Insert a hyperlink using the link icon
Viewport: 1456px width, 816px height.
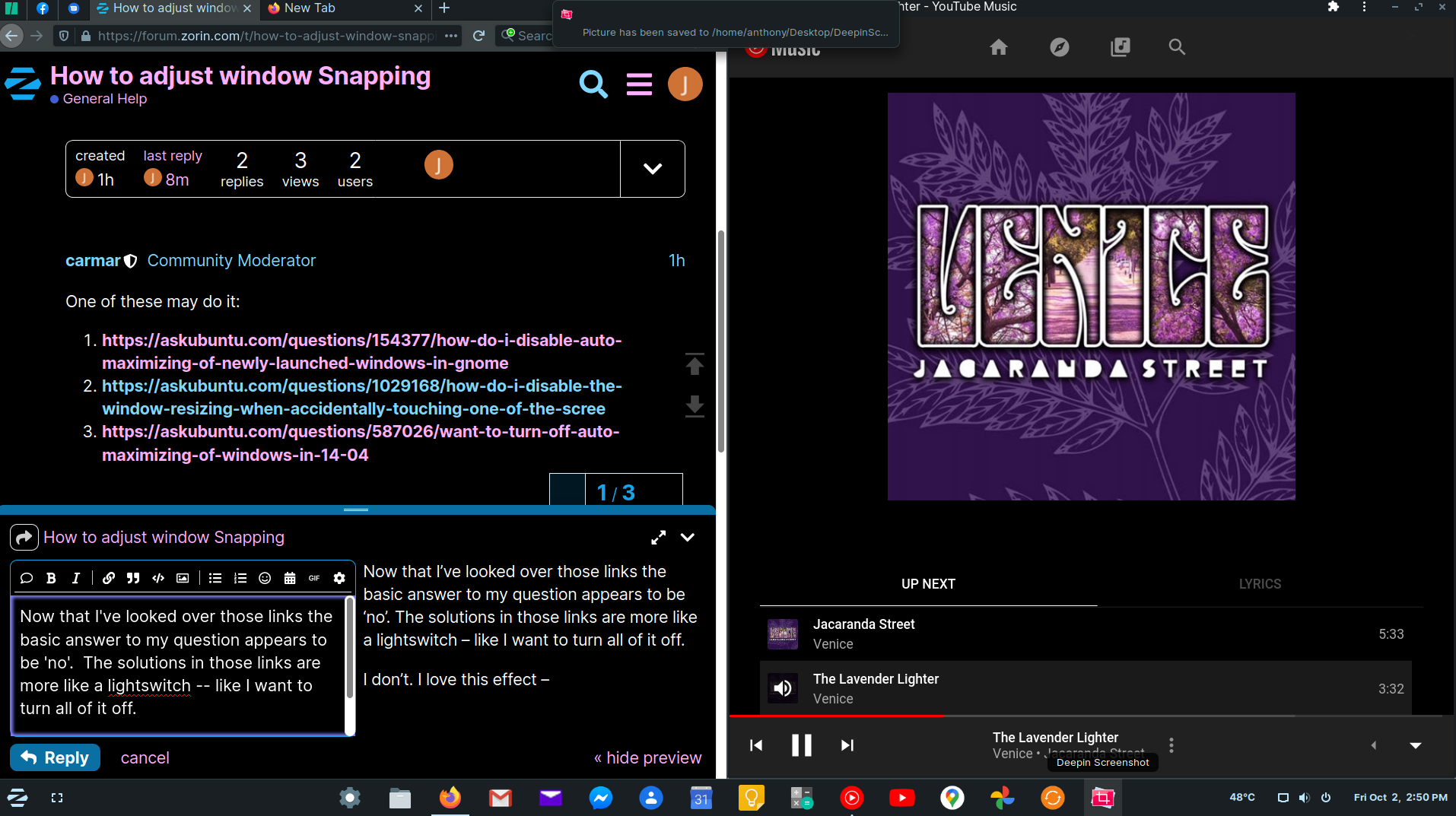(x=109, y=578)
